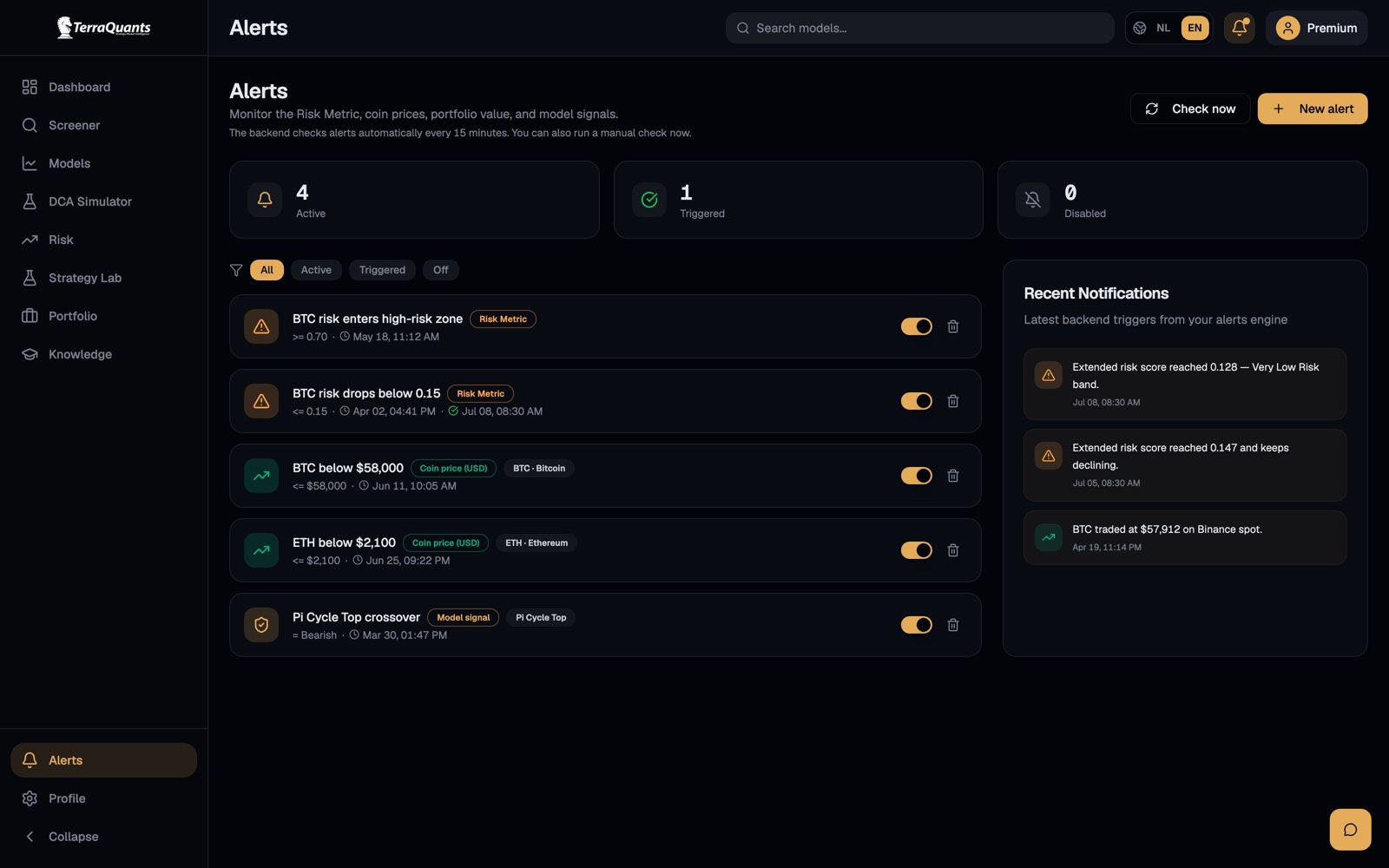The image size is (1389, 868).
Task: Click the Alerts bell icon in sidebar
Action: [30, 759]
